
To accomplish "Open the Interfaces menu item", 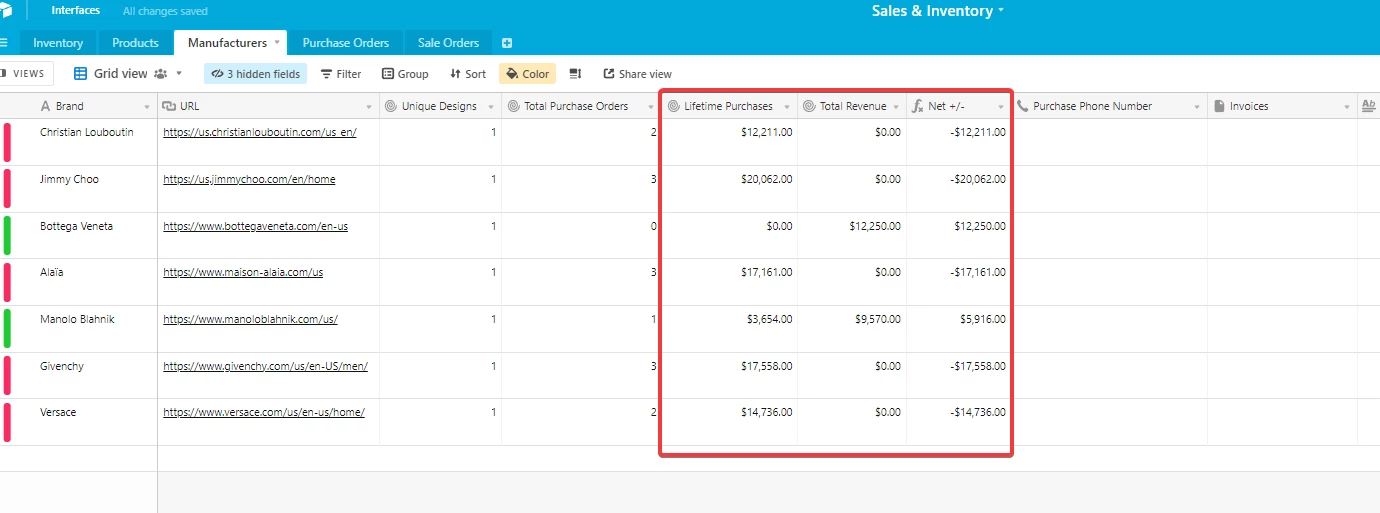I will click(x=76, y=11).
